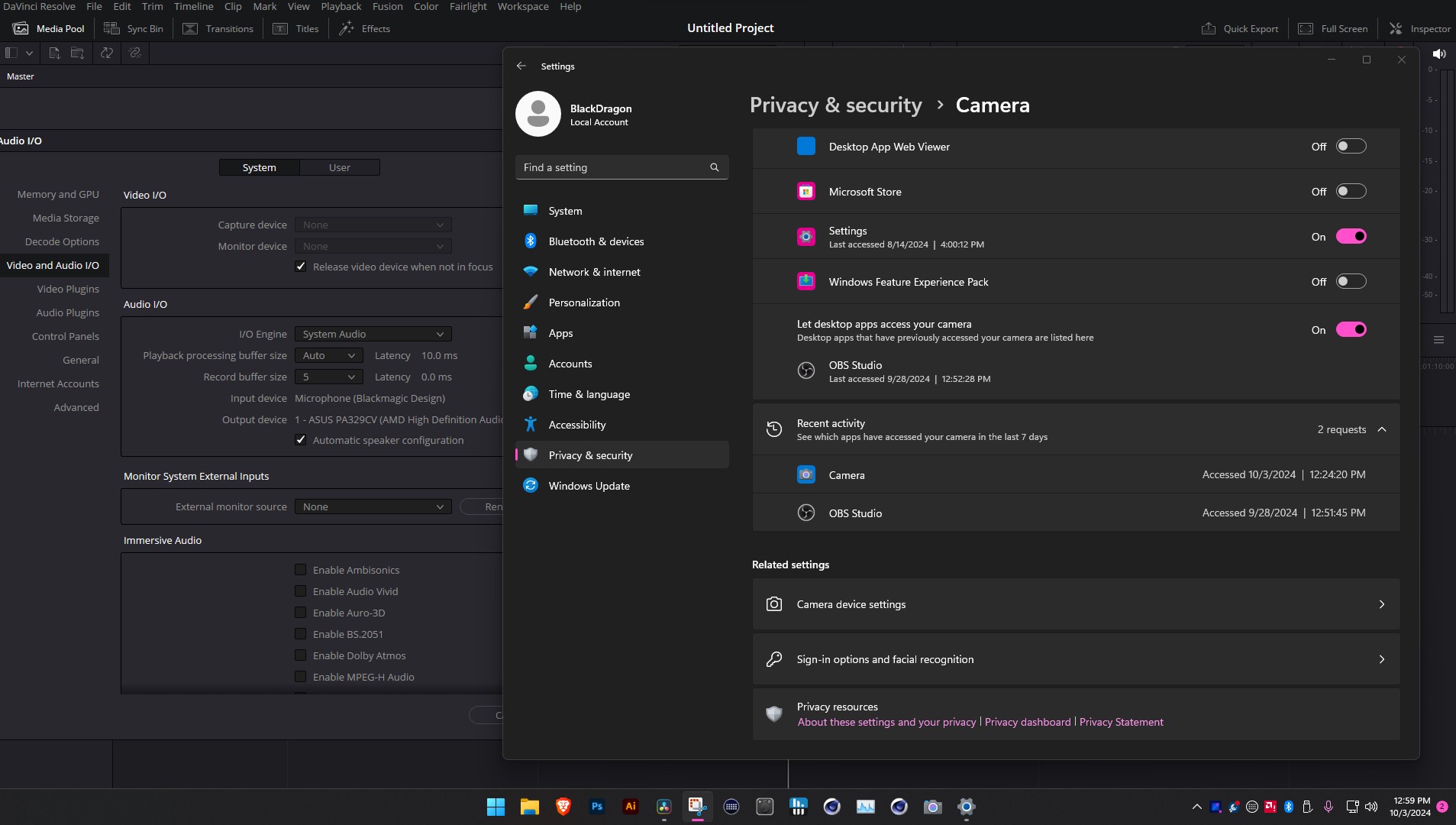This screenshot has width=1456, height=825.
Task: Click the import media folder icon
Action: tap(77, 53)
